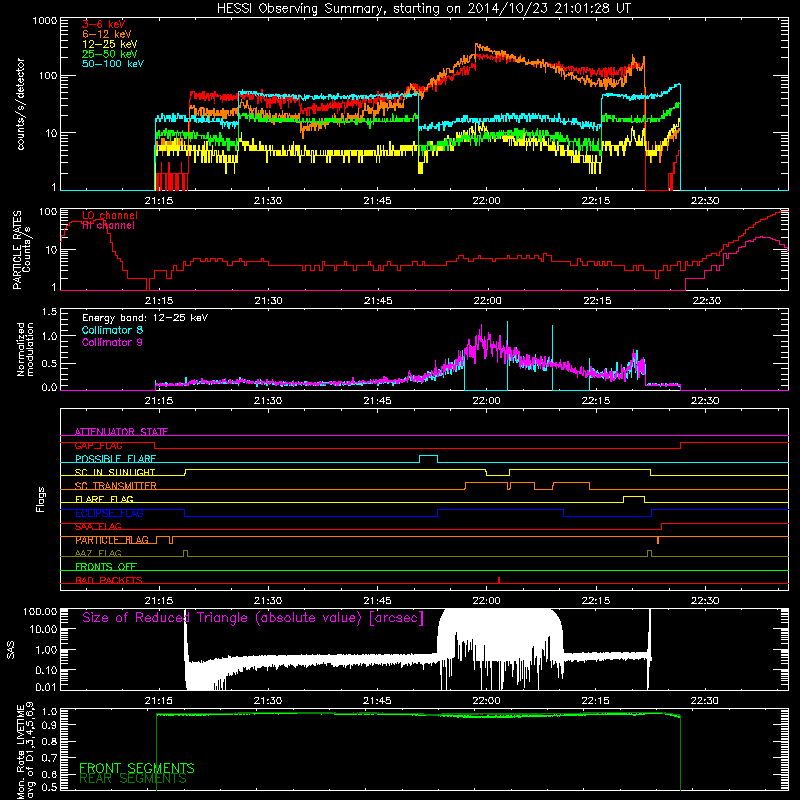The image size is (800, 800).
Task: Click the Mon. Rate LIVETIME axis title
Action: pos(25,751)
